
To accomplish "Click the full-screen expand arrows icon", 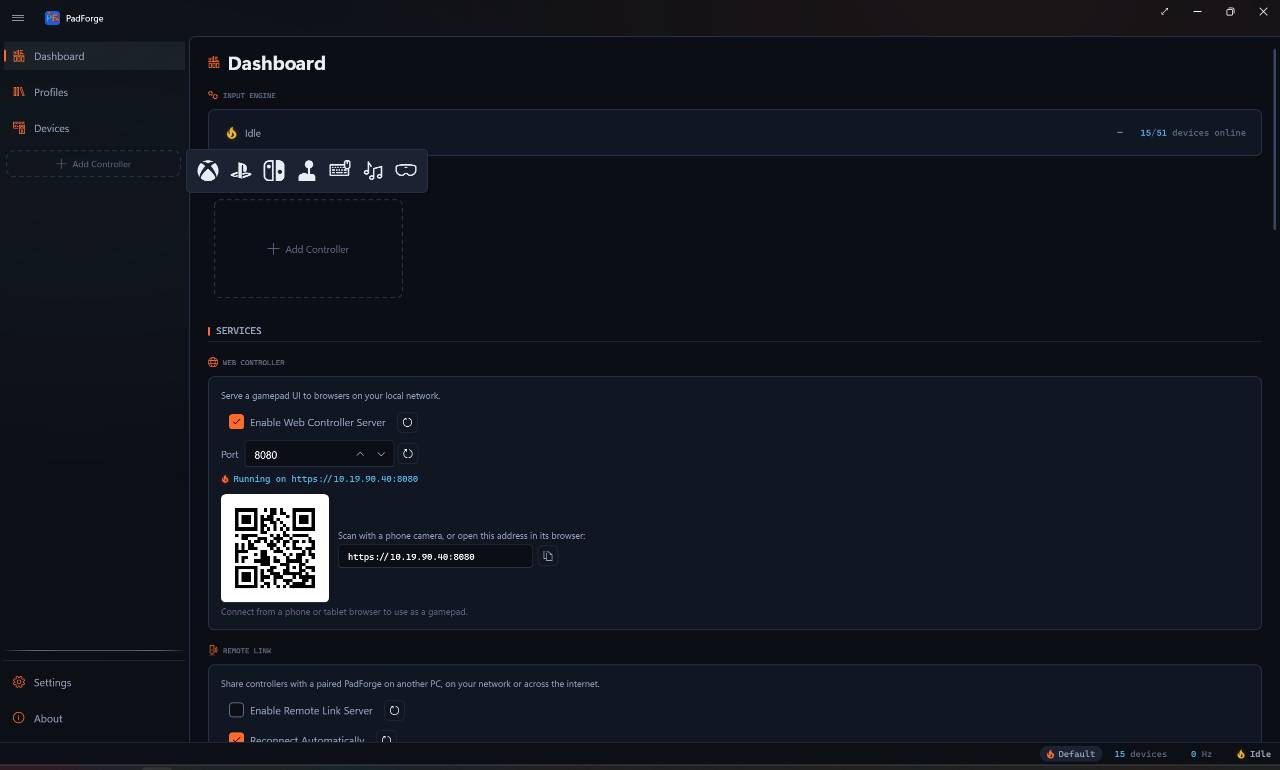I will click(x=1165, y=12).
